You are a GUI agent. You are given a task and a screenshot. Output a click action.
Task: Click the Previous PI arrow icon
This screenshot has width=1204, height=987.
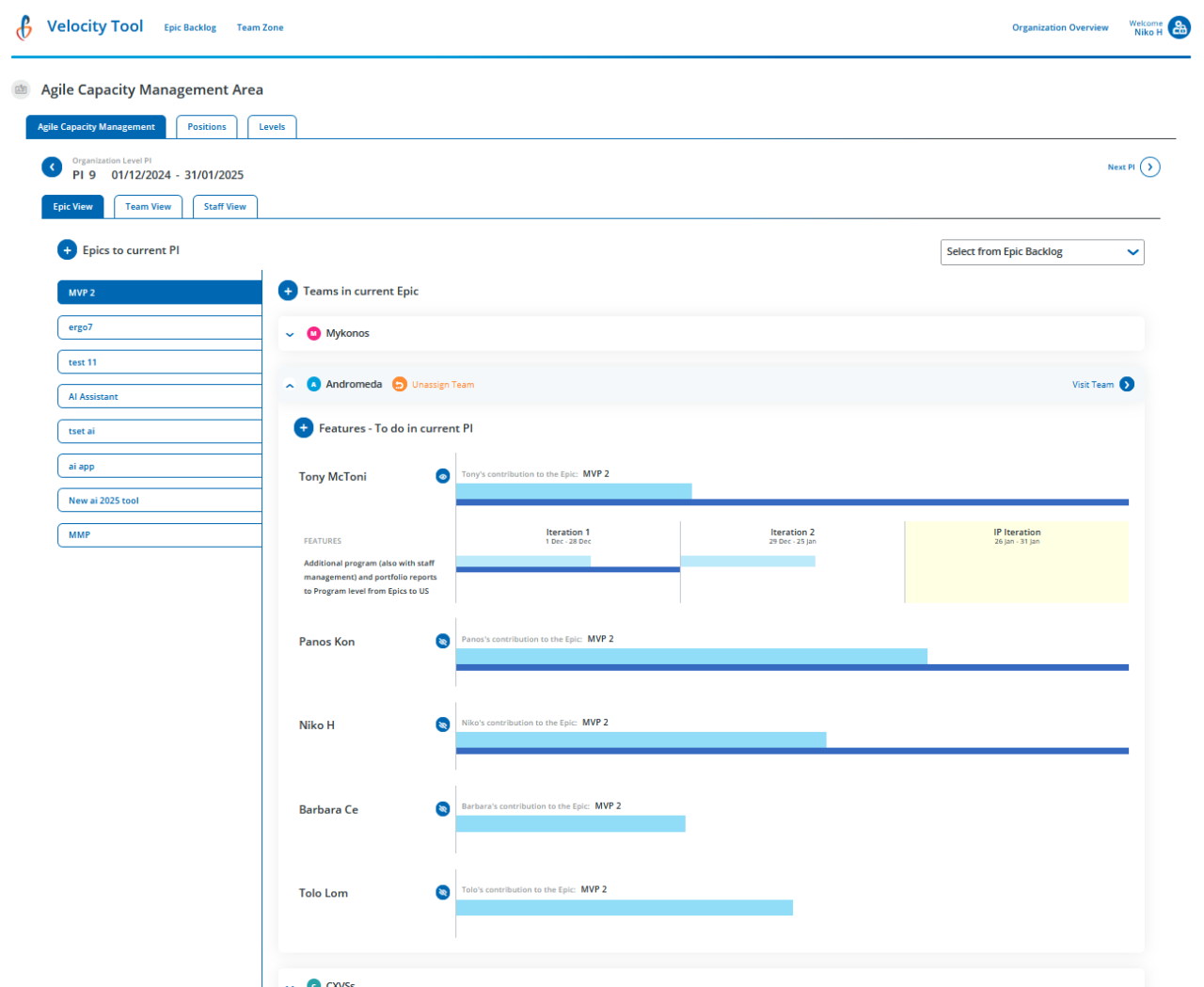(x=52, y=167)
